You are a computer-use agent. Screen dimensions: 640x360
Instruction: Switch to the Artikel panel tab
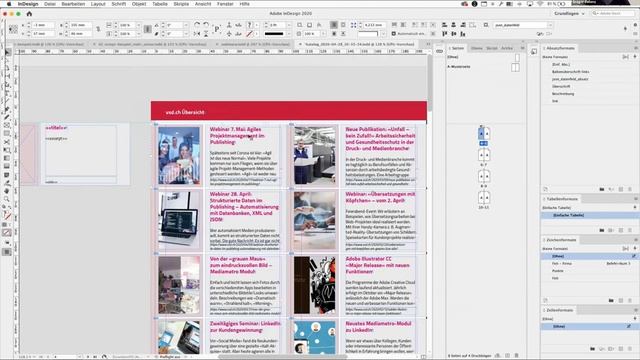(507, 48)
